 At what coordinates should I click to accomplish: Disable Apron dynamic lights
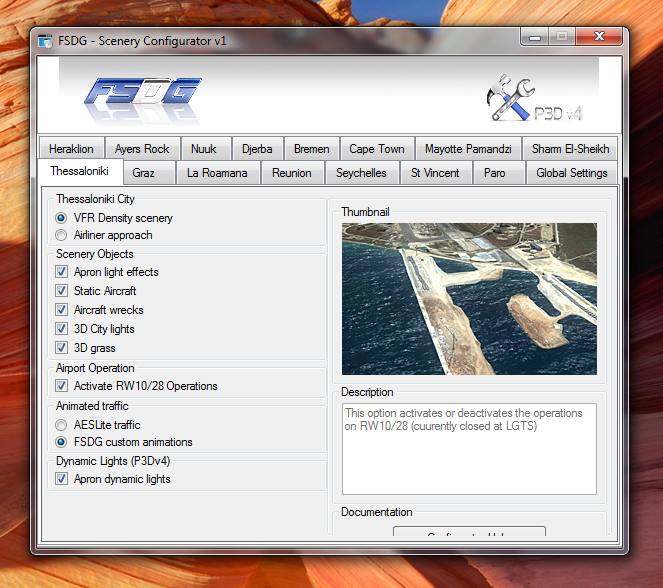(x=62, y=479)
